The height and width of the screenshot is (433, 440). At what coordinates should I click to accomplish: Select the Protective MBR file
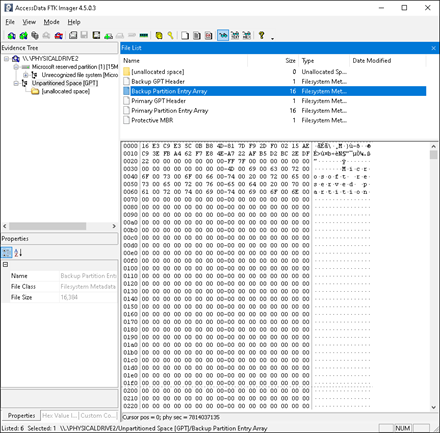274,120
